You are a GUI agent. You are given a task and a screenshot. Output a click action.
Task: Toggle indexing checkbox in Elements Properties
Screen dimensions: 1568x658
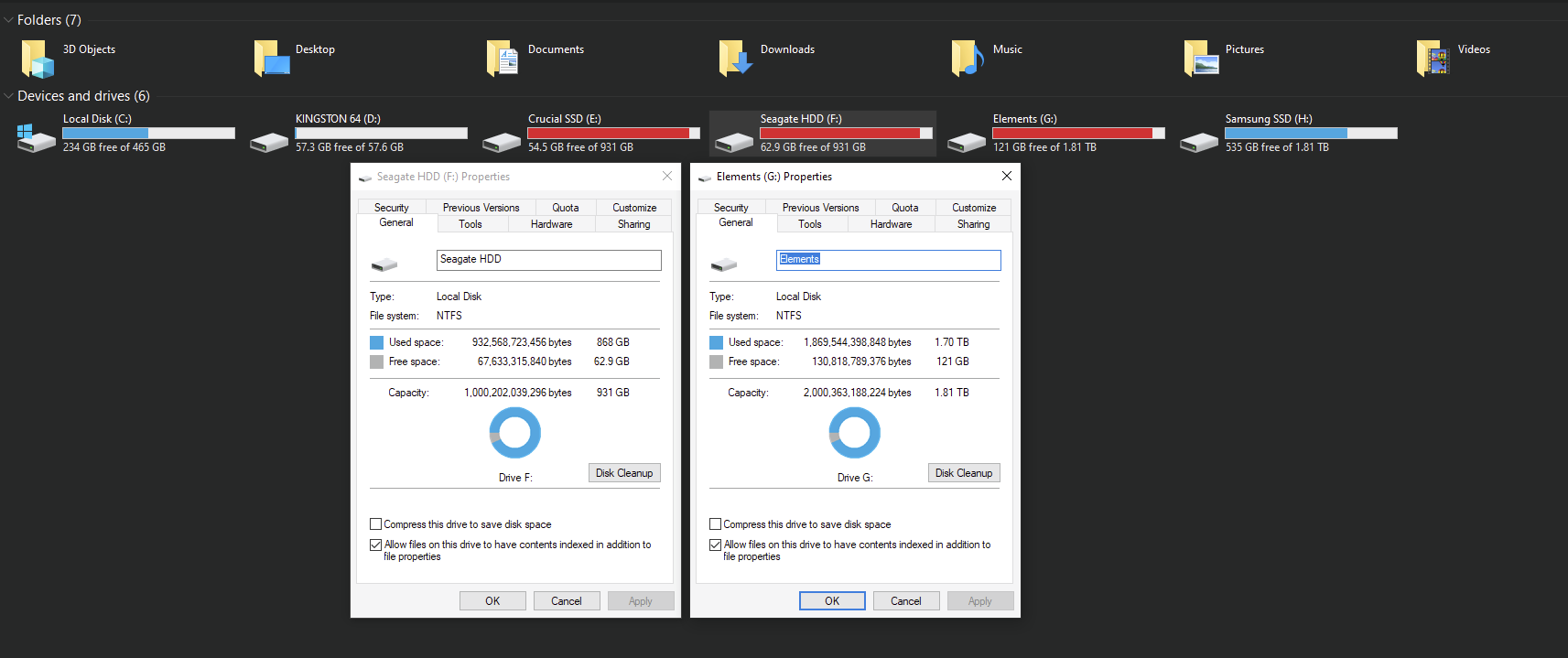click(715, 545)
